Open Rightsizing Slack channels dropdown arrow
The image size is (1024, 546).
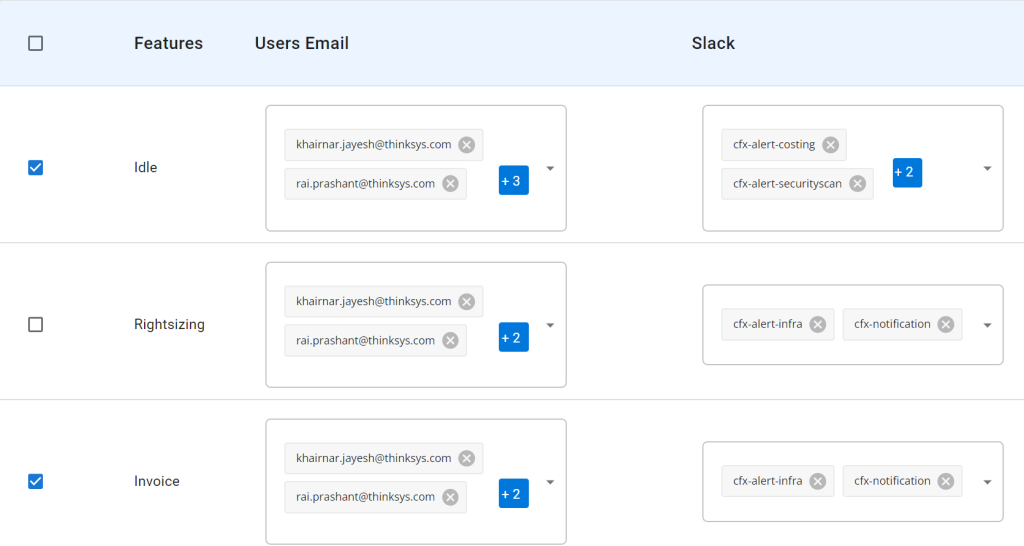987,325
